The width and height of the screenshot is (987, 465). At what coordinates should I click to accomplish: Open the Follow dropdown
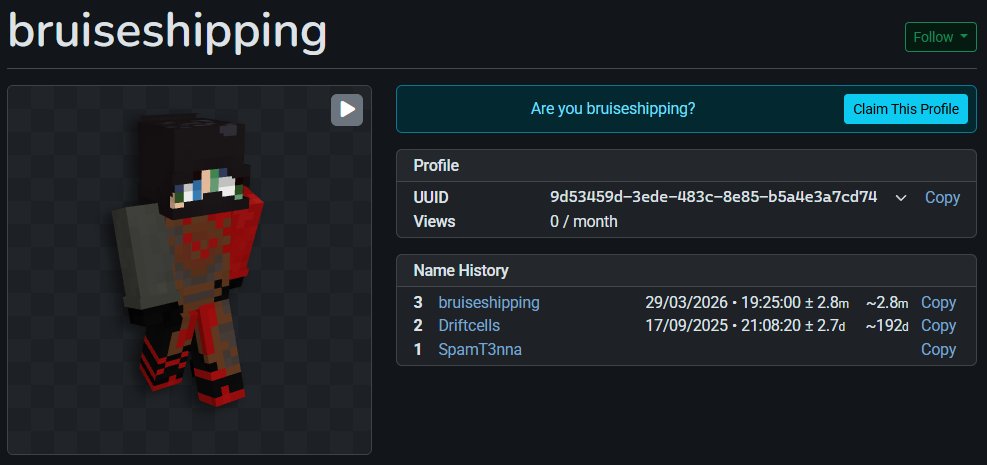[940, 37]
